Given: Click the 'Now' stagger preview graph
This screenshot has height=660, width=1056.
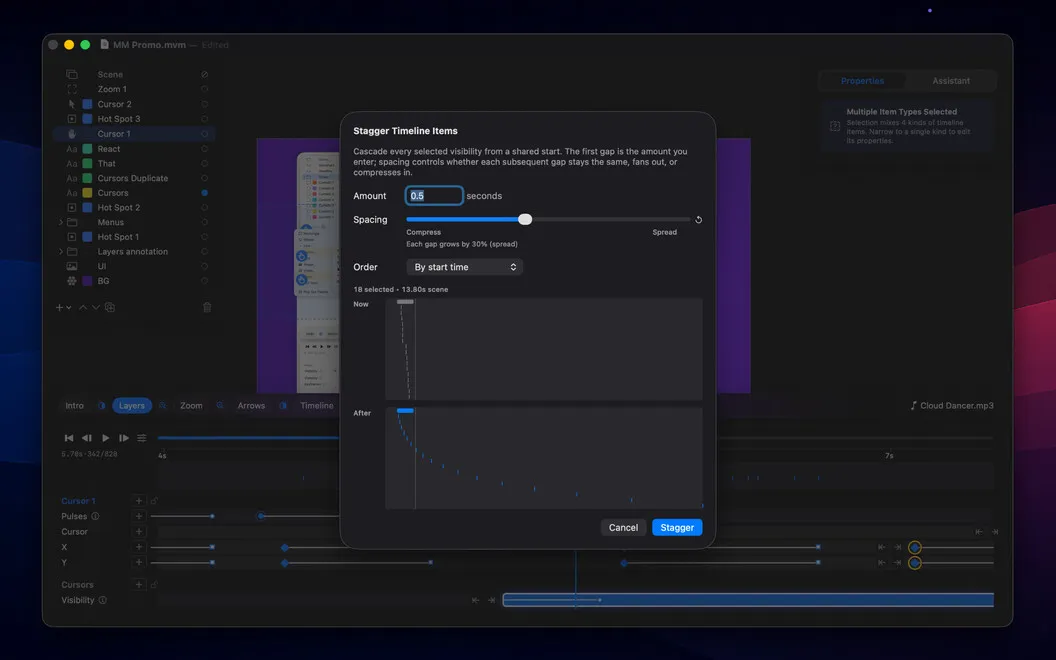Looking at the screenshot, I should pos(543,349).
